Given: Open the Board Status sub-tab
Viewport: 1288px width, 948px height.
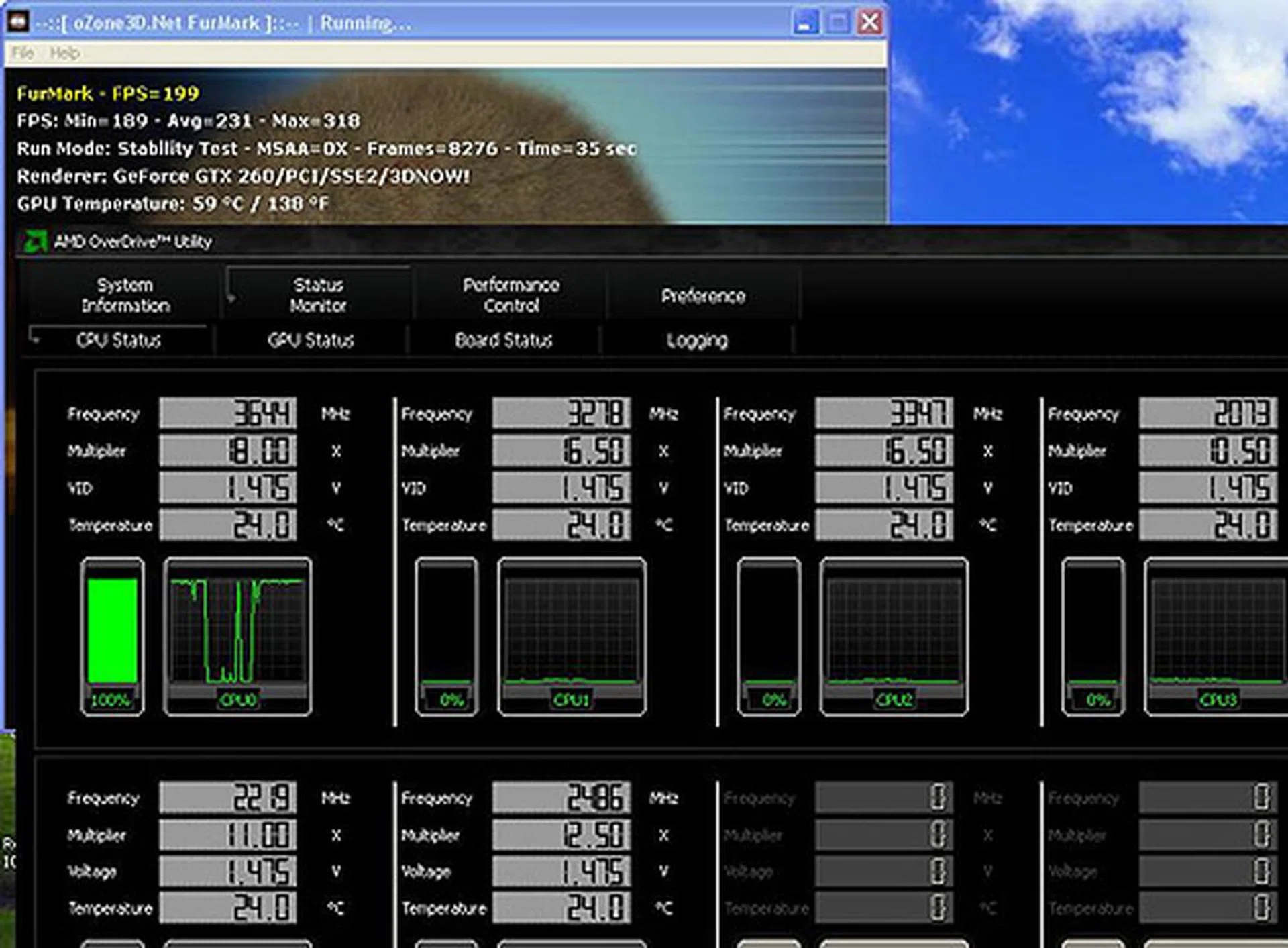Looking at the screenshot, I should coord(504,340).
